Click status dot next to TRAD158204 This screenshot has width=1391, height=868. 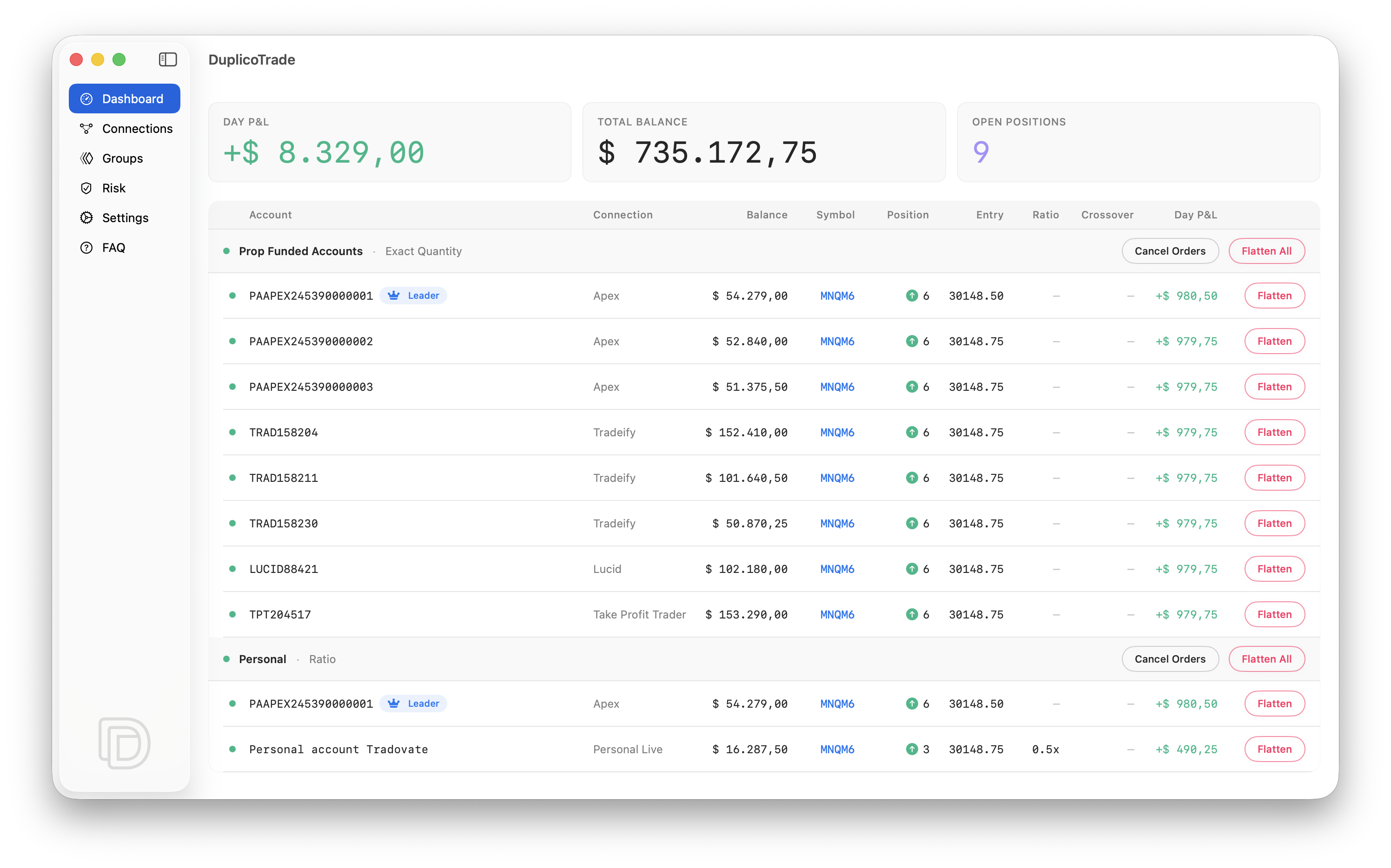[232, 432]
